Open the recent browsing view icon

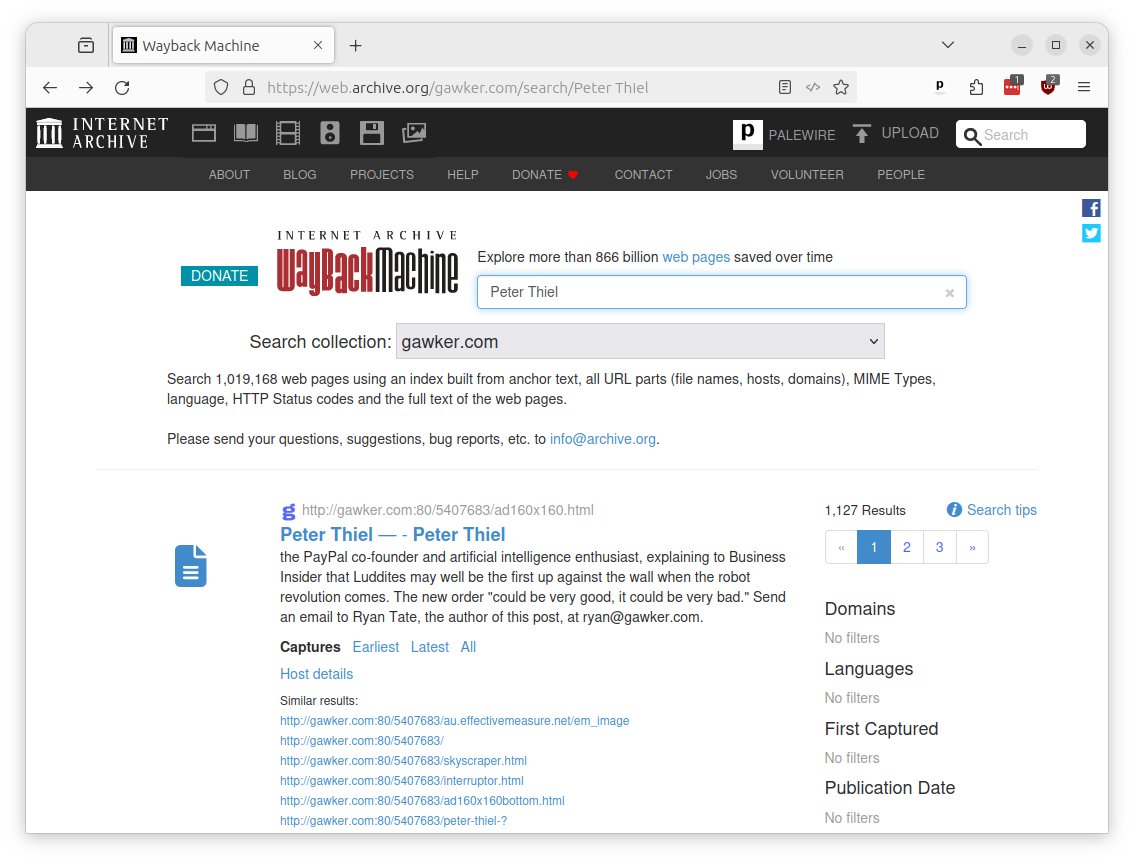86,46
